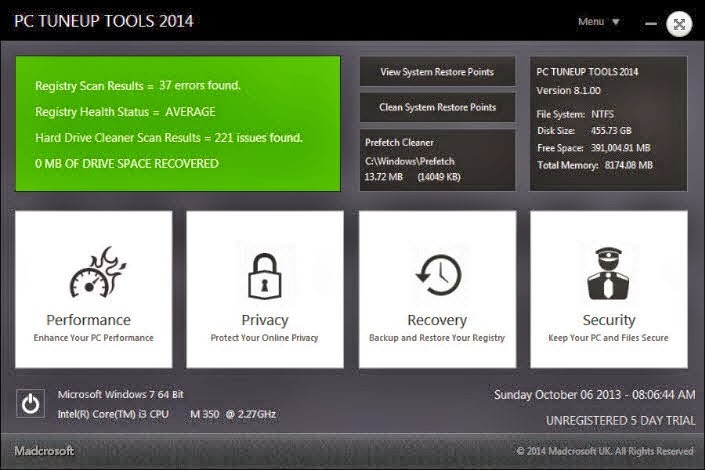The height and width of the screenshot is (470, 705).
Task: Click 'File System: NTFS' entry
Action: (x=575, y=114)
